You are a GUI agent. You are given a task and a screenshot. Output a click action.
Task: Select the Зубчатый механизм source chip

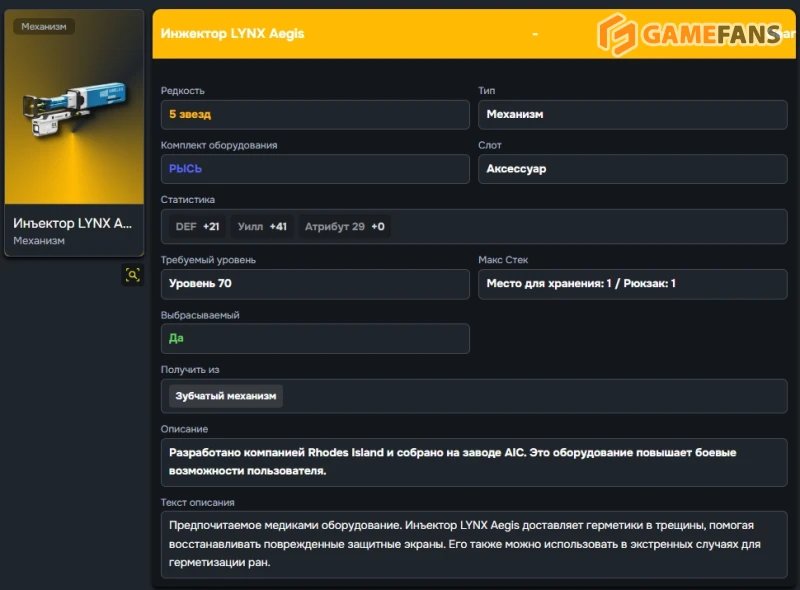(225, 396)
